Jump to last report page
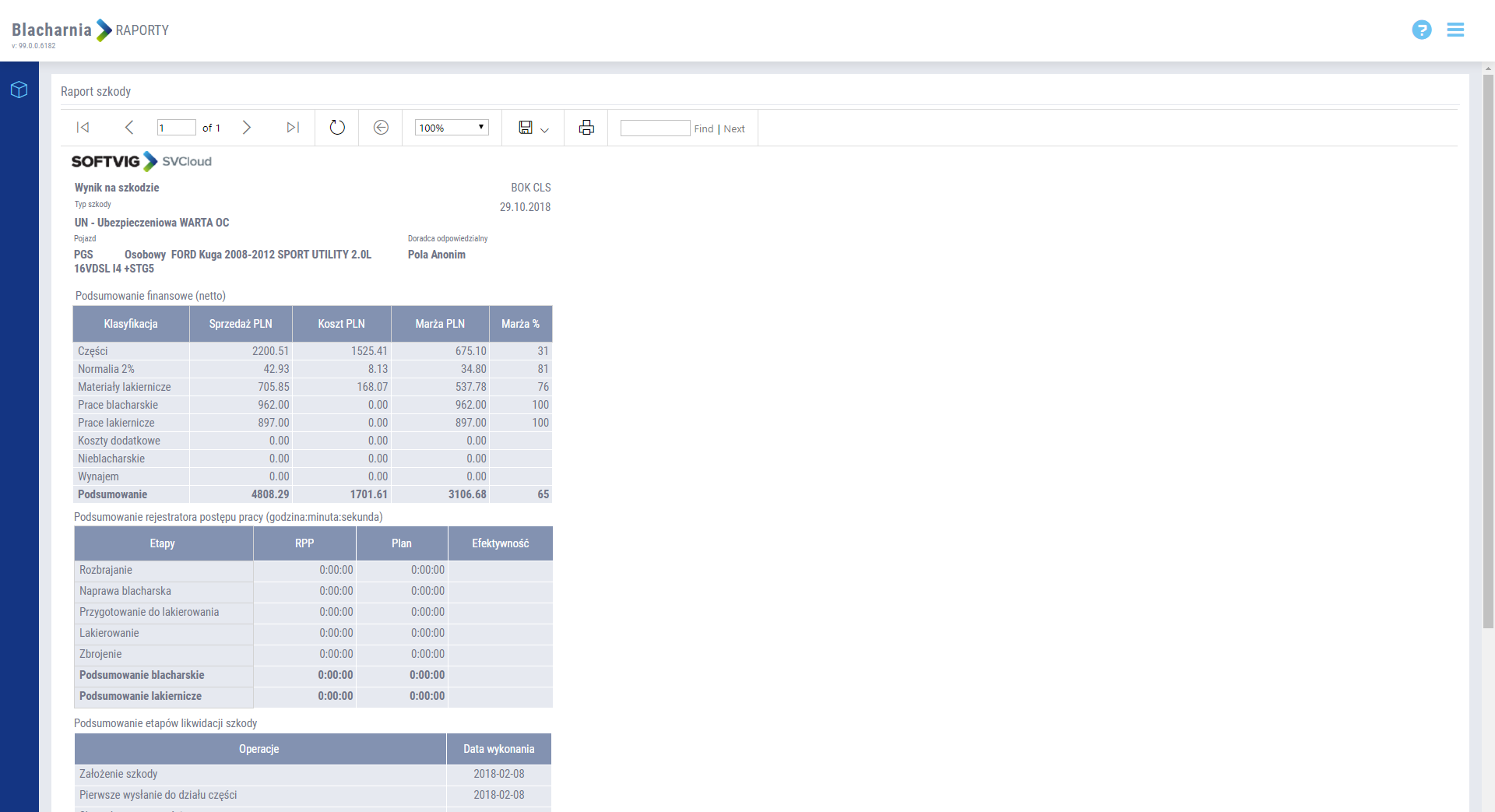 point(293,128)
